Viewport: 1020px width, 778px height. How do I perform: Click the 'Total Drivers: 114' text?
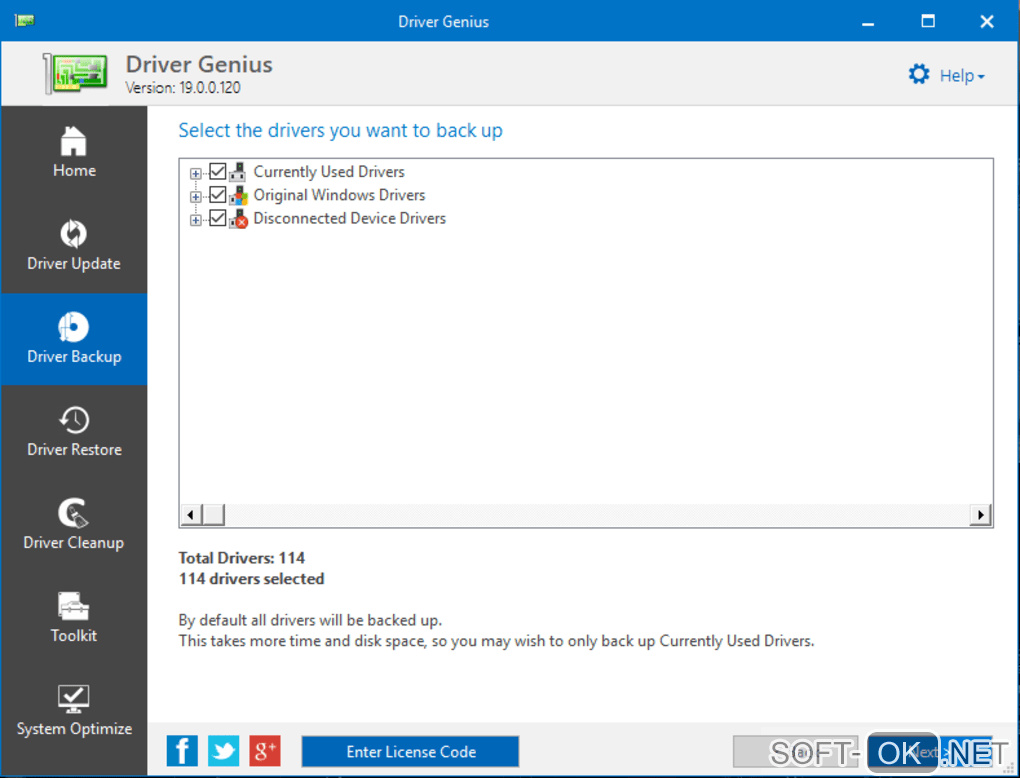242,558
